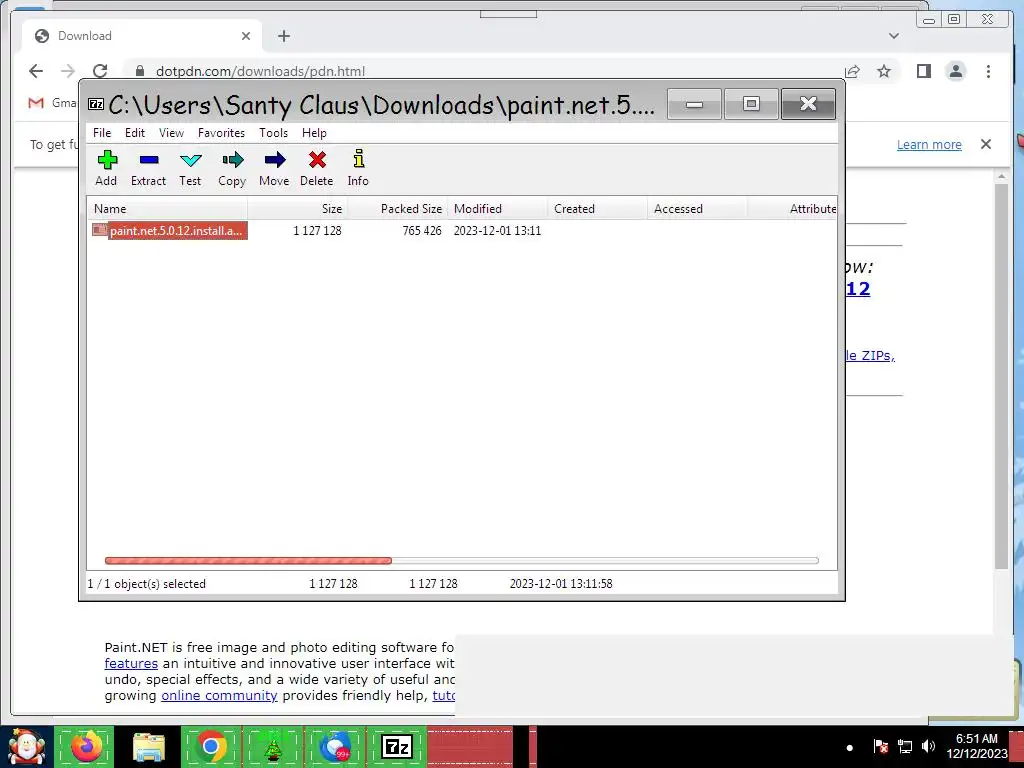Reload the Chrome page
1024x768 pixels.
click(100, 71)
